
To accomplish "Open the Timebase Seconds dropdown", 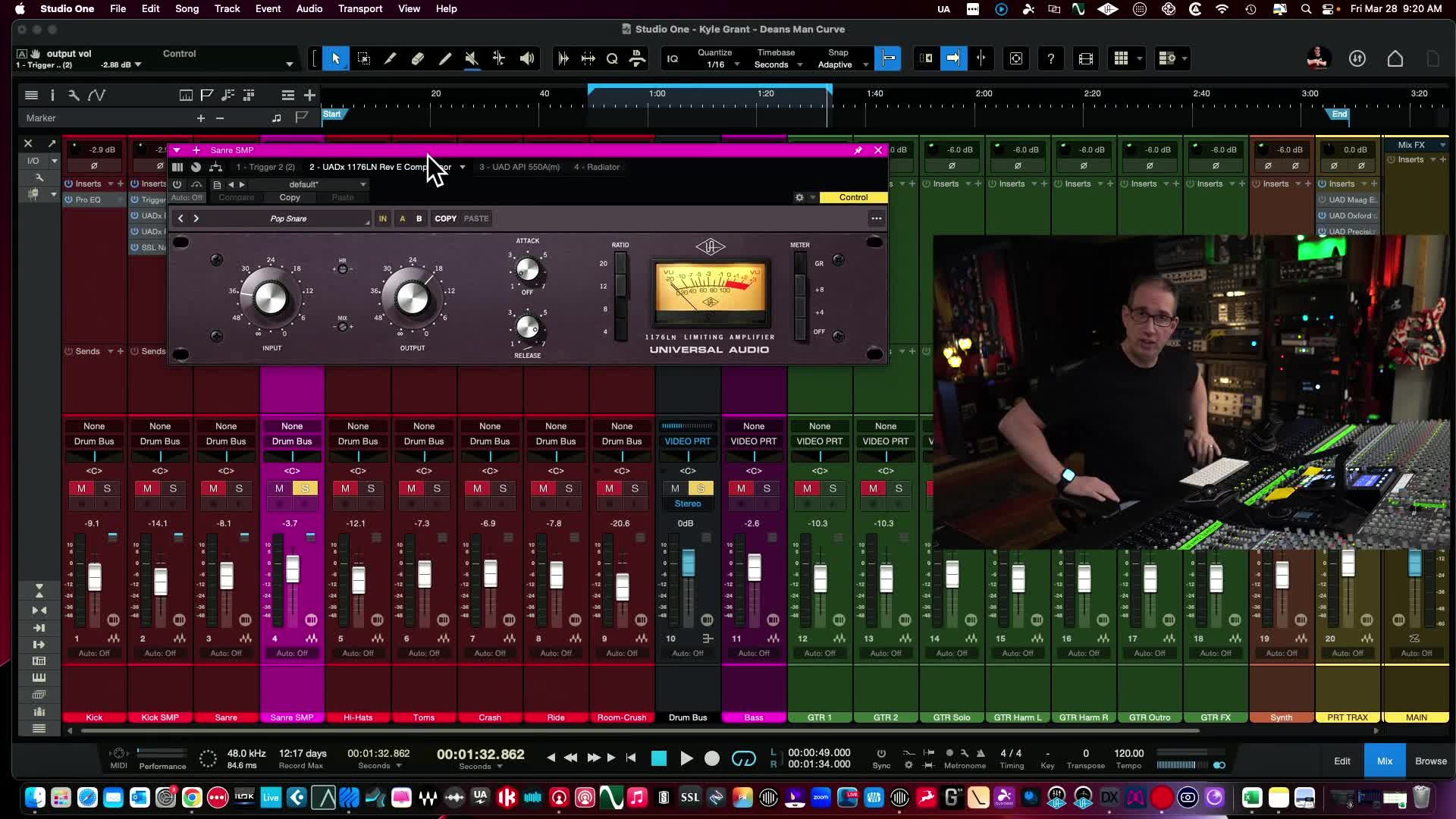I will 778,64.
